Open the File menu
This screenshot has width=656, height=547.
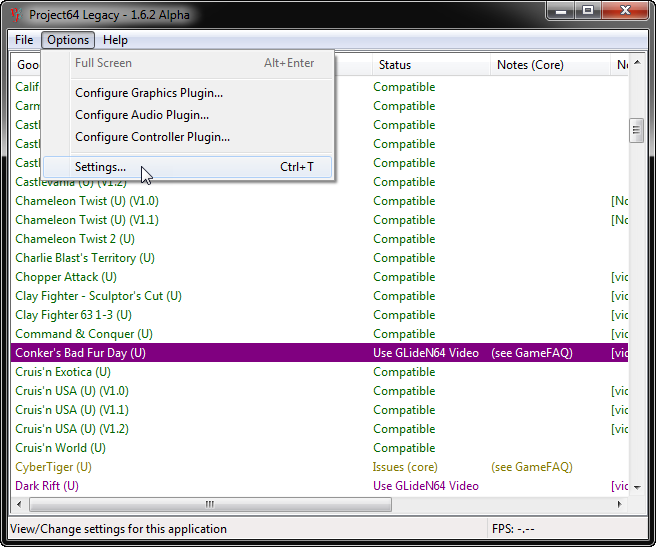coord(24,40)
